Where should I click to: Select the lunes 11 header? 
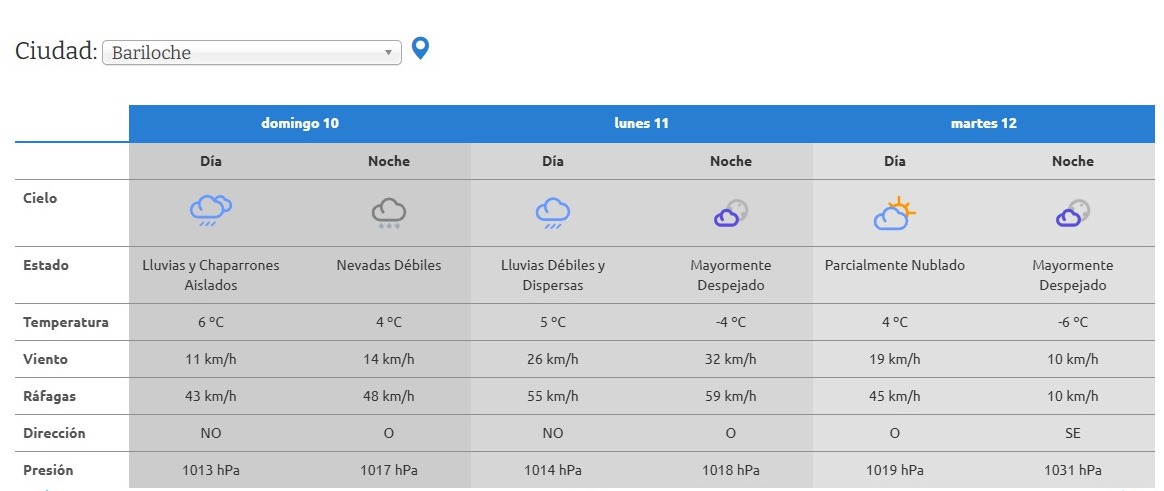[x=641, y=124]
